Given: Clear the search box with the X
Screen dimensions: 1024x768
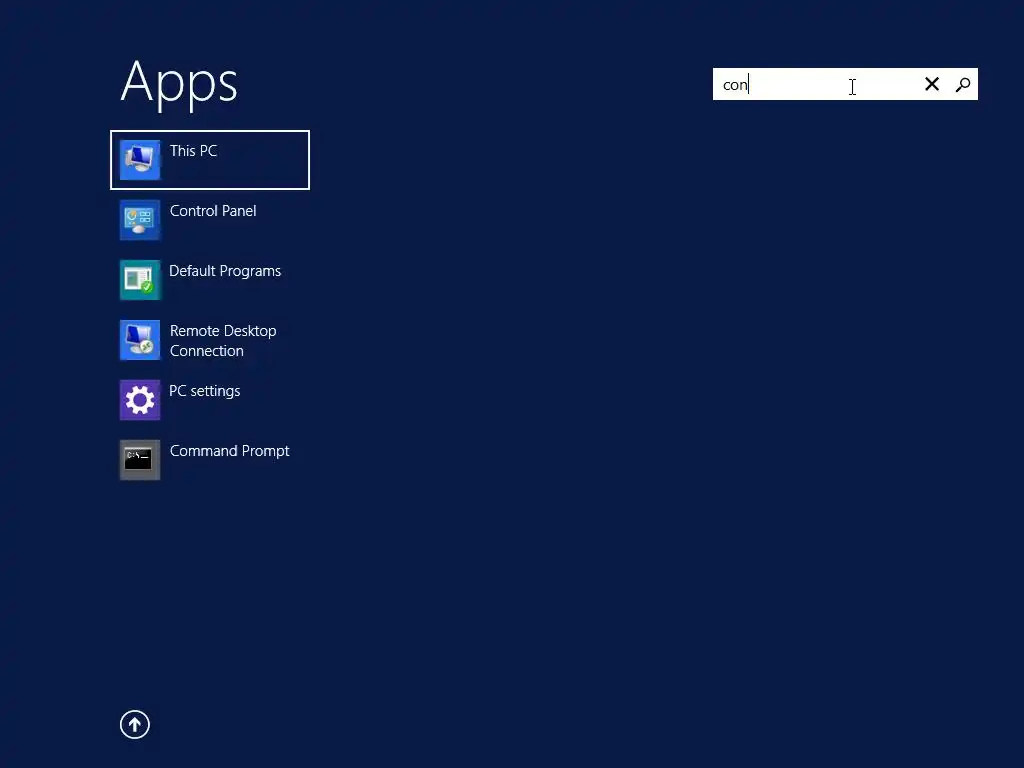Looking at the screenshot, I should (932, 84).
